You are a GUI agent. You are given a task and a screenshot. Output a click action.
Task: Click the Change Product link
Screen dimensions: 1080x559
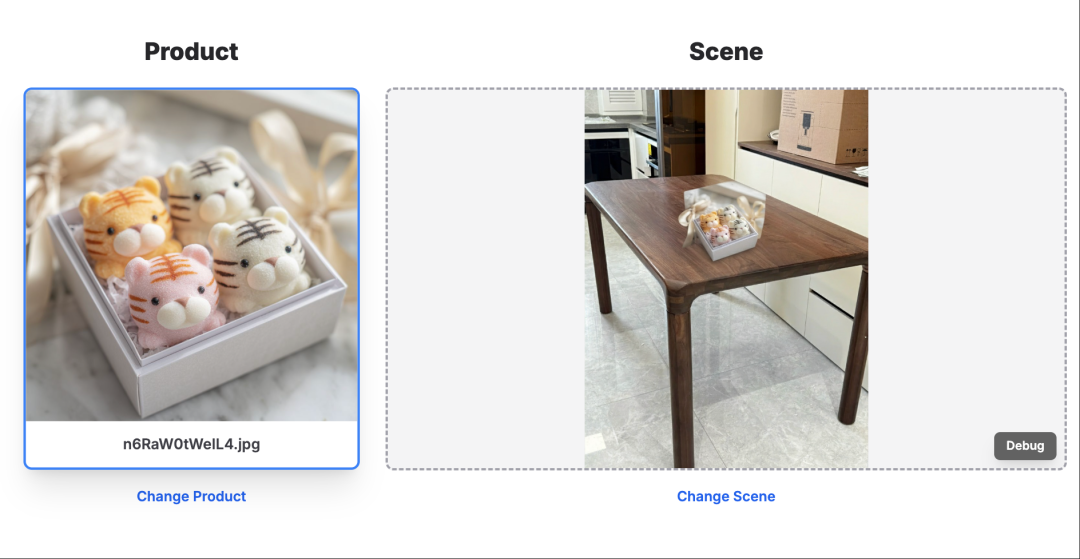click(191, 496)
